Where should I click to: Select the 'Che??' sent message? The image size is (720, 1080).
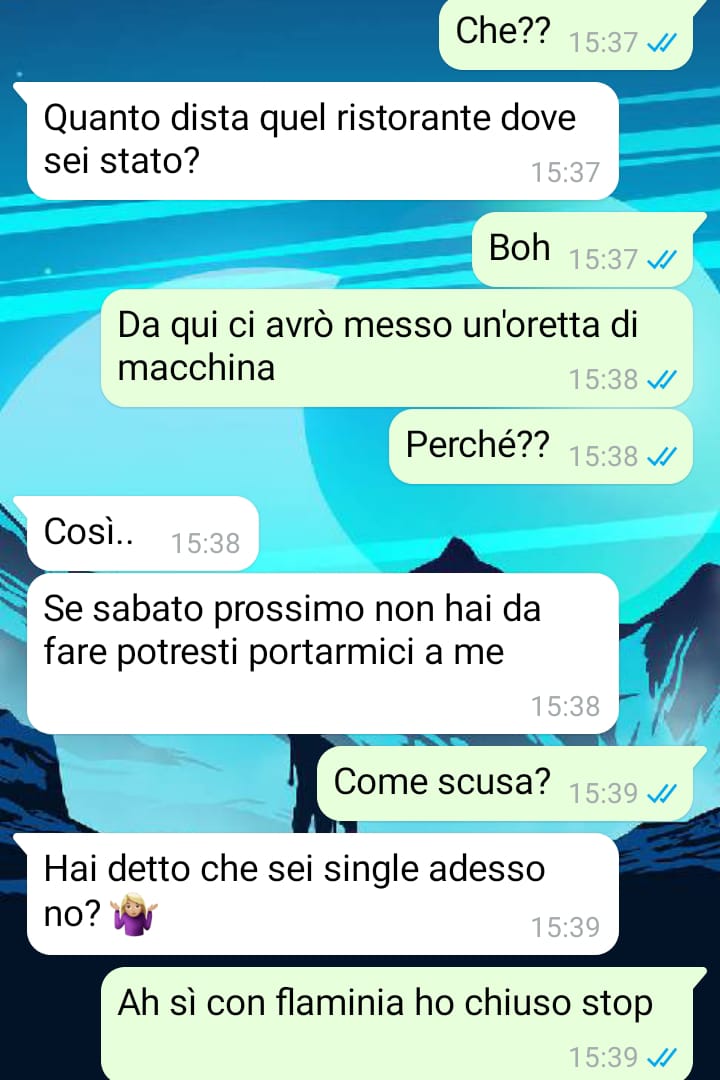pos(566,32)
